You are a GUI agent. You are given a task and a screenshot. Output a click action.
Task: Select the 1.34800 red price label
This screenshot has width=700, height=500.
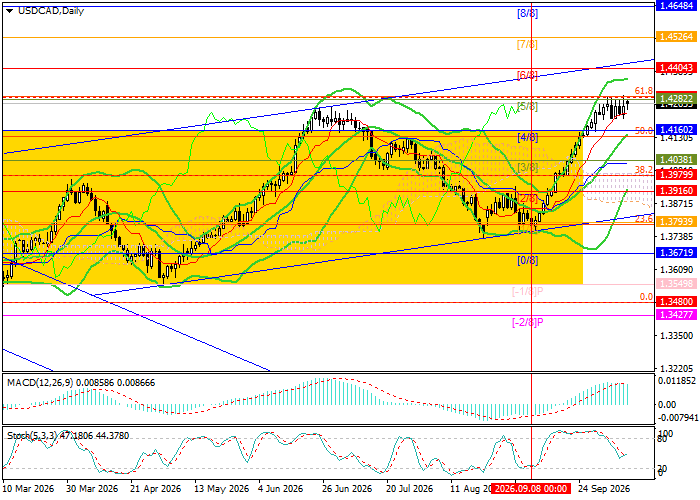[676, 302]
